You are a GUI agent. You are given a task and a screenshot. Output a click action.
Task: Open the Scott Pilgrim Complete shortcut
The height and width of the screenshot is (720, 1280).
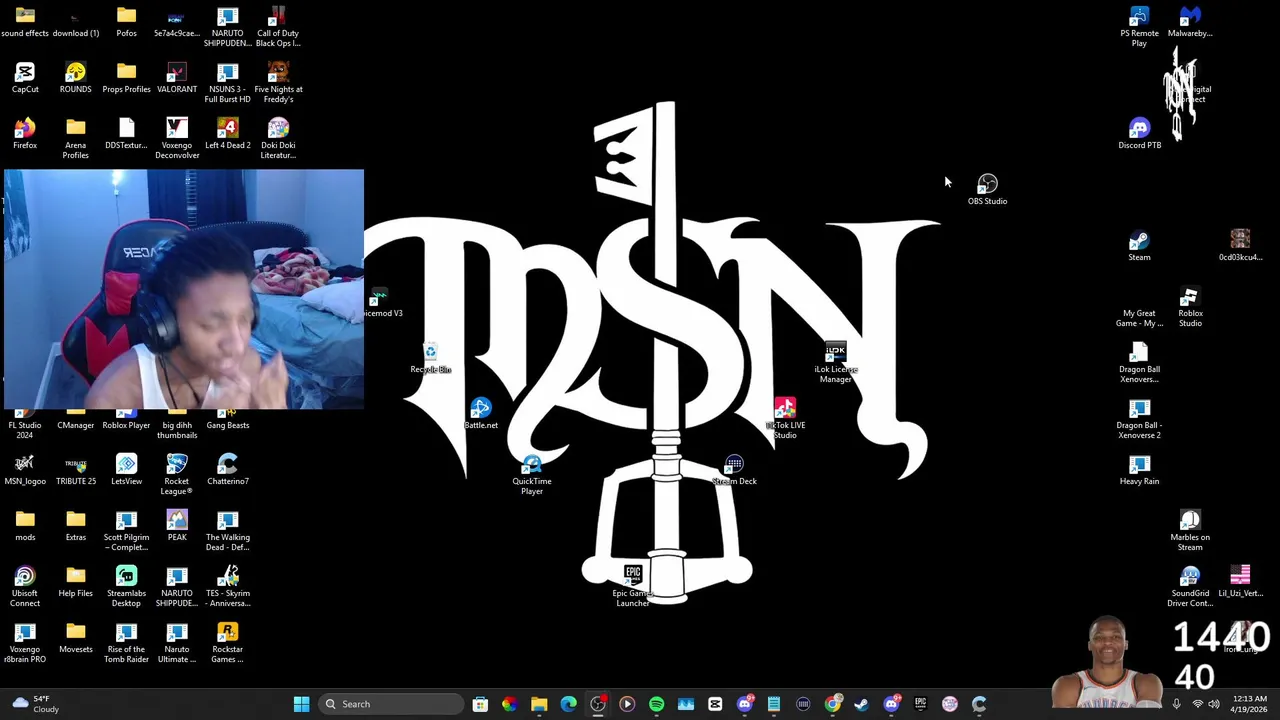[x=126, y=530]
